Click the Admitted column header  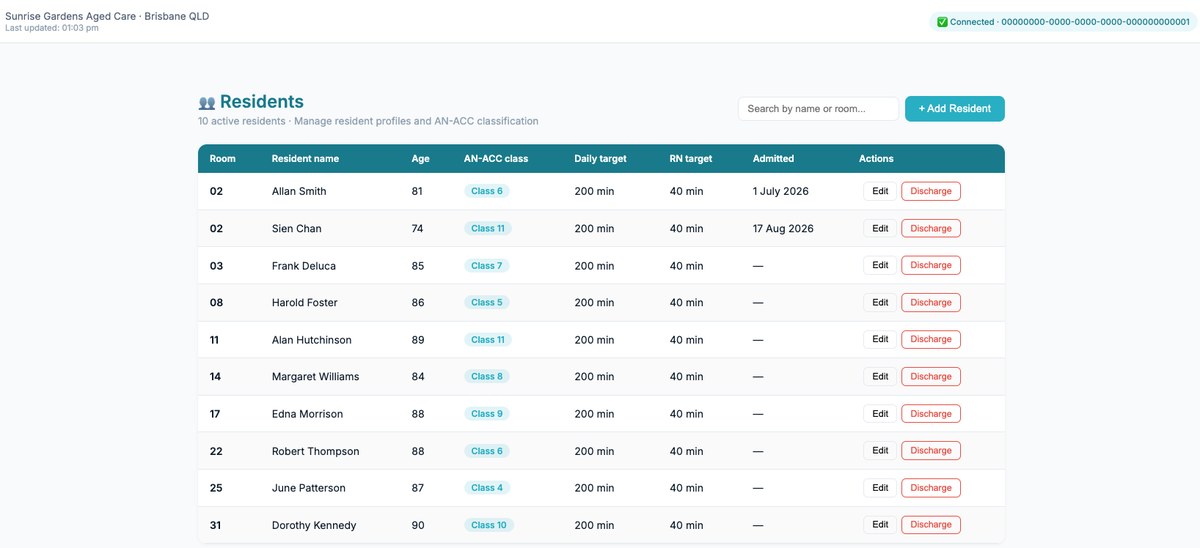click(773, 158)
